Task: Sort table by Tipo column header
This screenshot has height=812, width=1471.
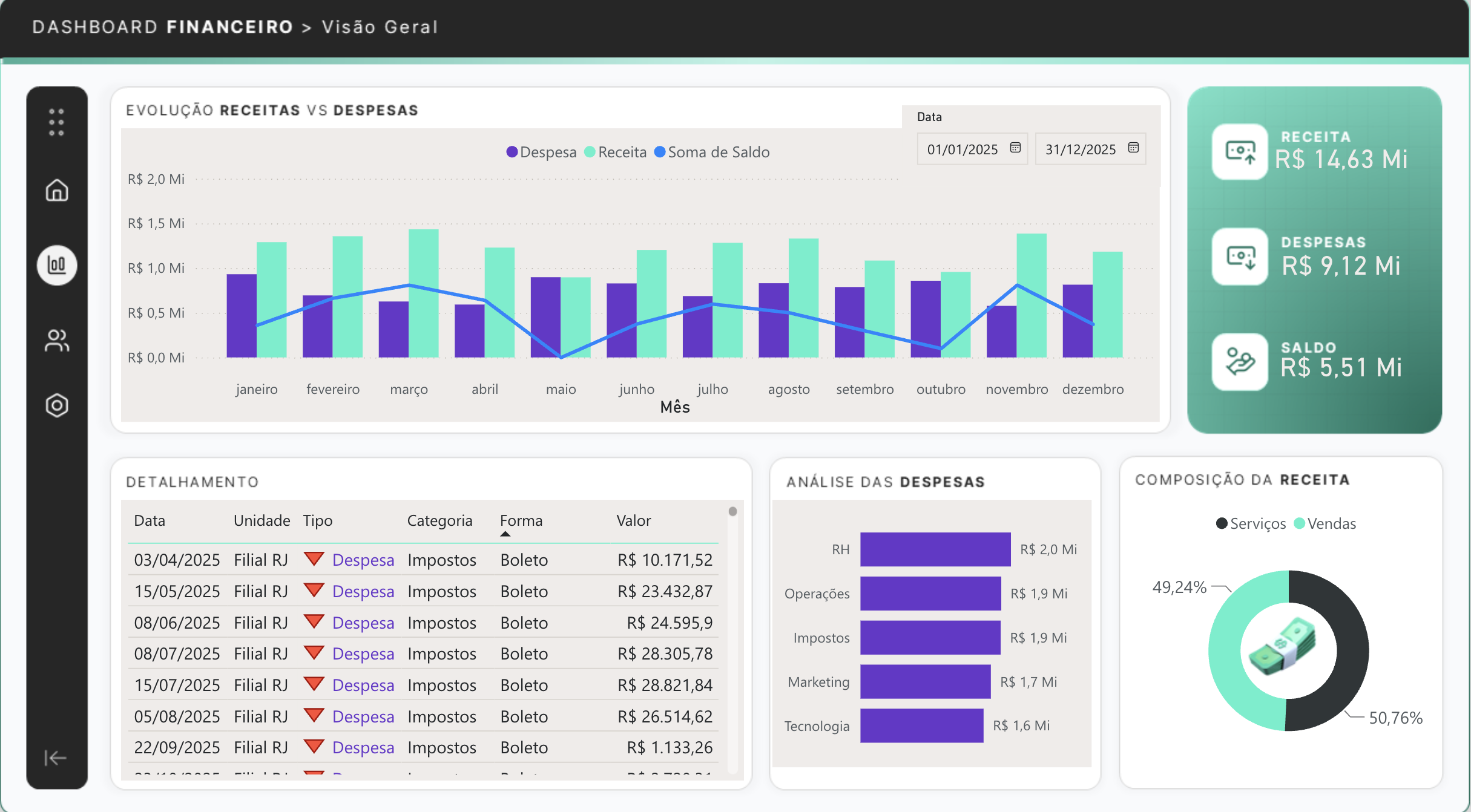Action: click(x=318, y=520)
